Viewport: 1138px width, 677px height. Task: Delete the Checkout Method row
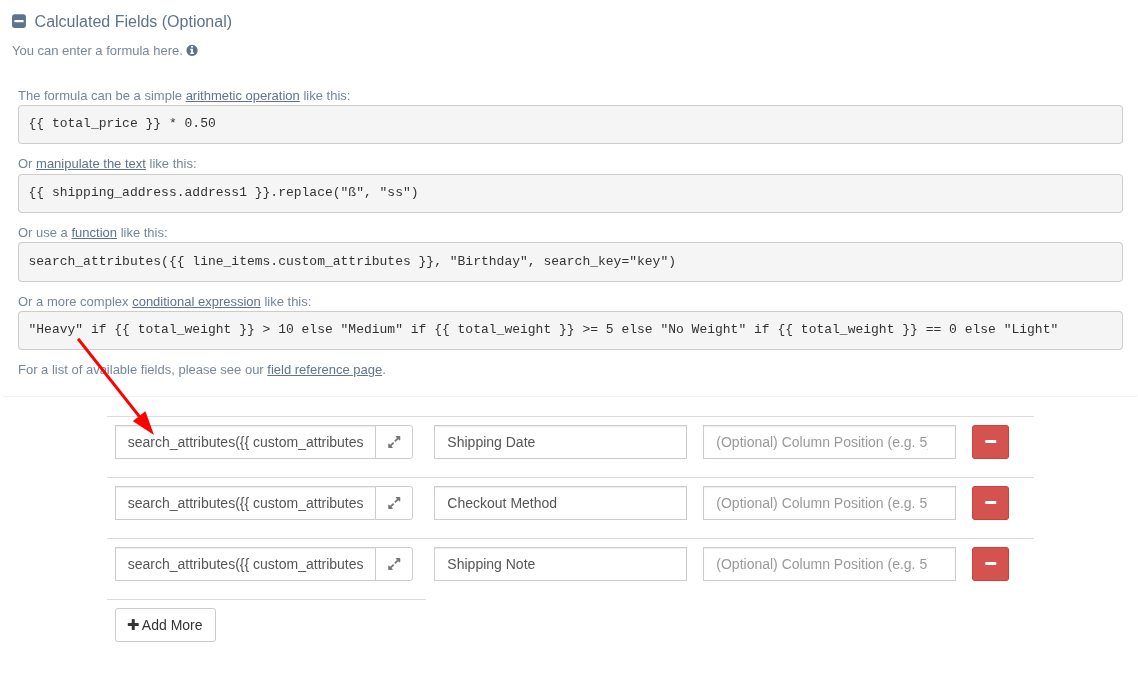point(990,503)
